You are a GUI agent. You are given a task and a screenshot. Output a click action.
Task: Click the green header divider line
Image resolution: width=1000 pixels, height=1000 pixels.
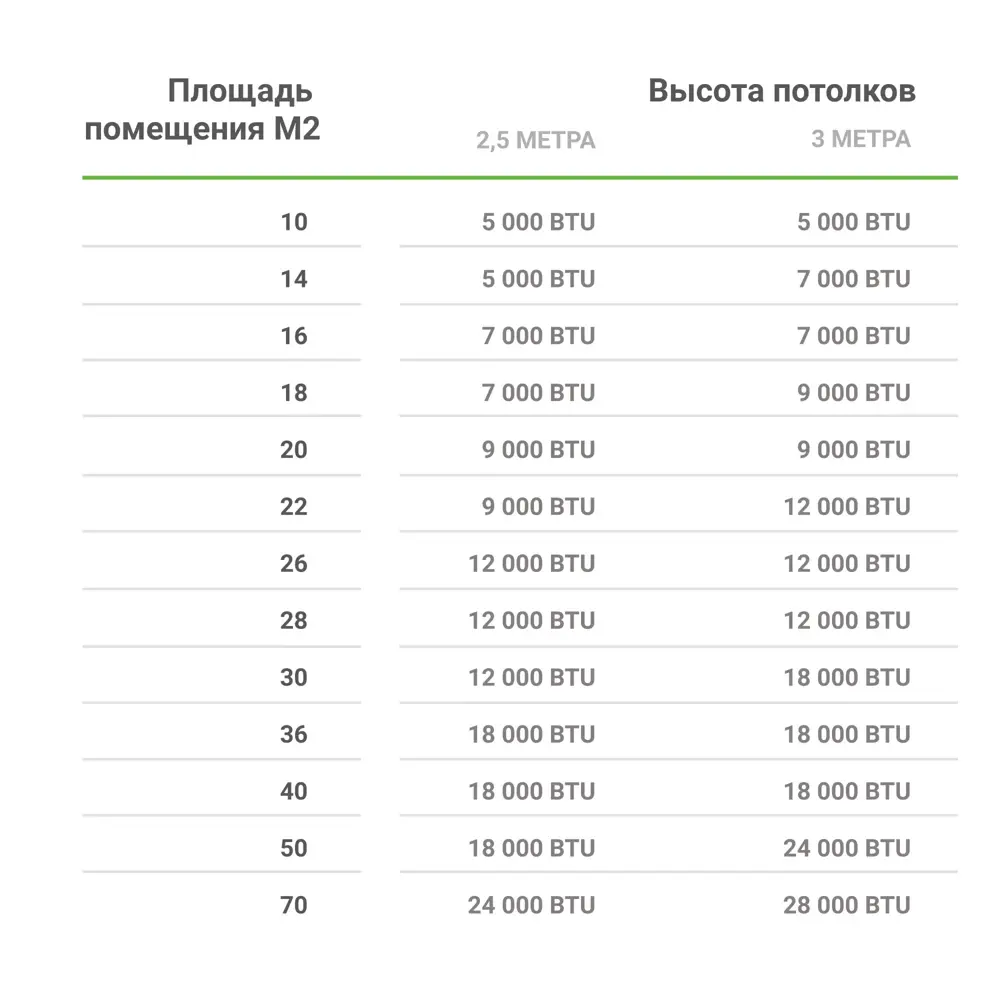pyautogui.click(x=520, y=178)
